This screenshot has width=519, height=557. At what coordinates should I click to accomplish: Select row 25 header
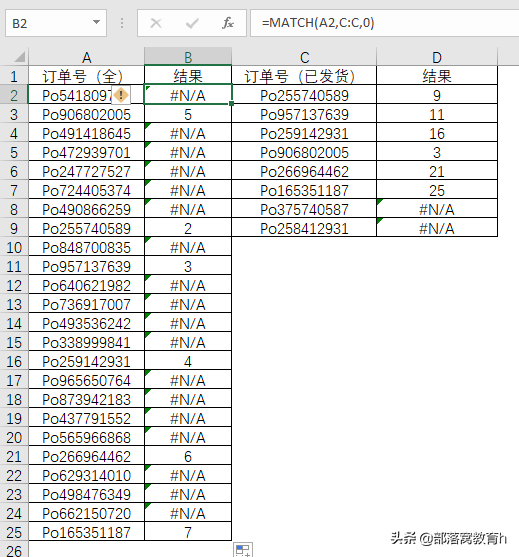14,532
